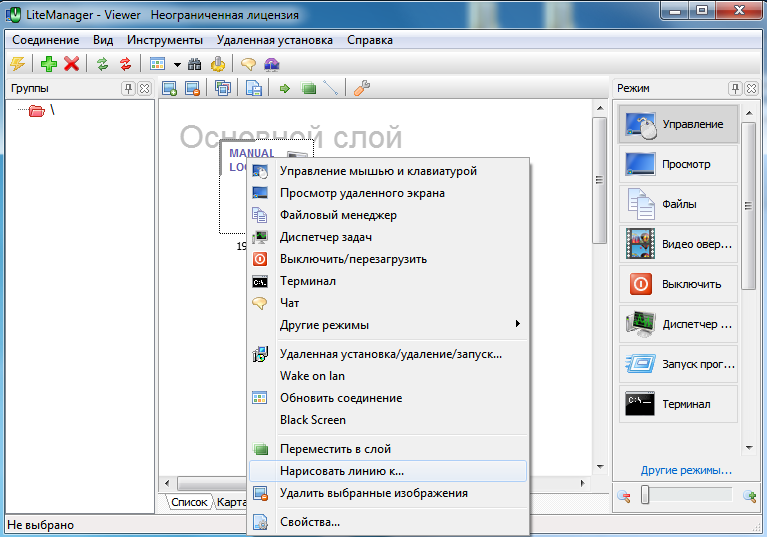The height and width of the screenshot is (537, 767).
Task: Select Файлы mode button
Action: pyautogui.click(x=678, y=204)
